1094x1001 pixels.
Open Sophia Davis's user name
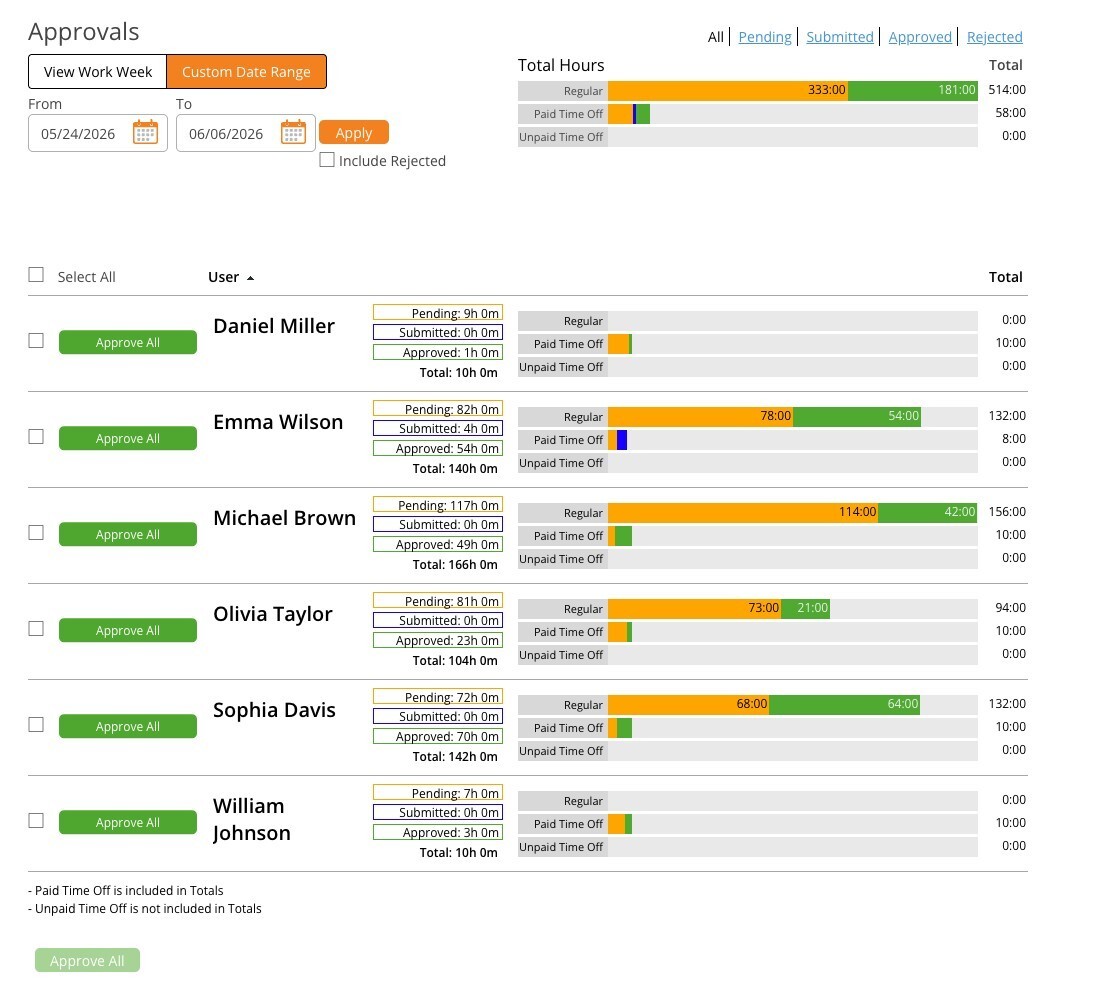(x=274, y=710)
